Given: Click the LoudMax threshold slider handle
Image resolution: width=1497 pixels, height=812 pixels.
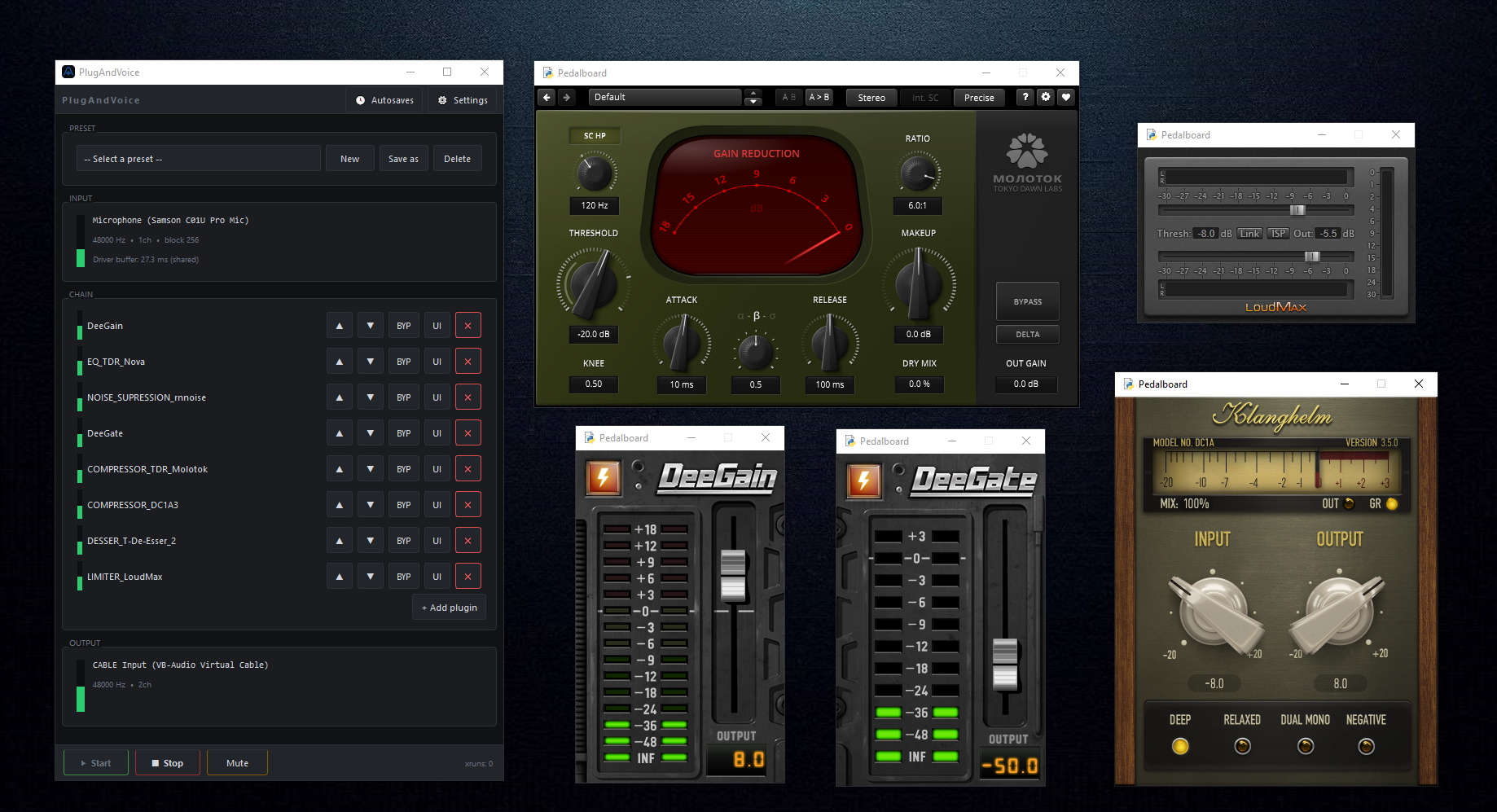Looking at the screenshot, I should click(1297, 210).
